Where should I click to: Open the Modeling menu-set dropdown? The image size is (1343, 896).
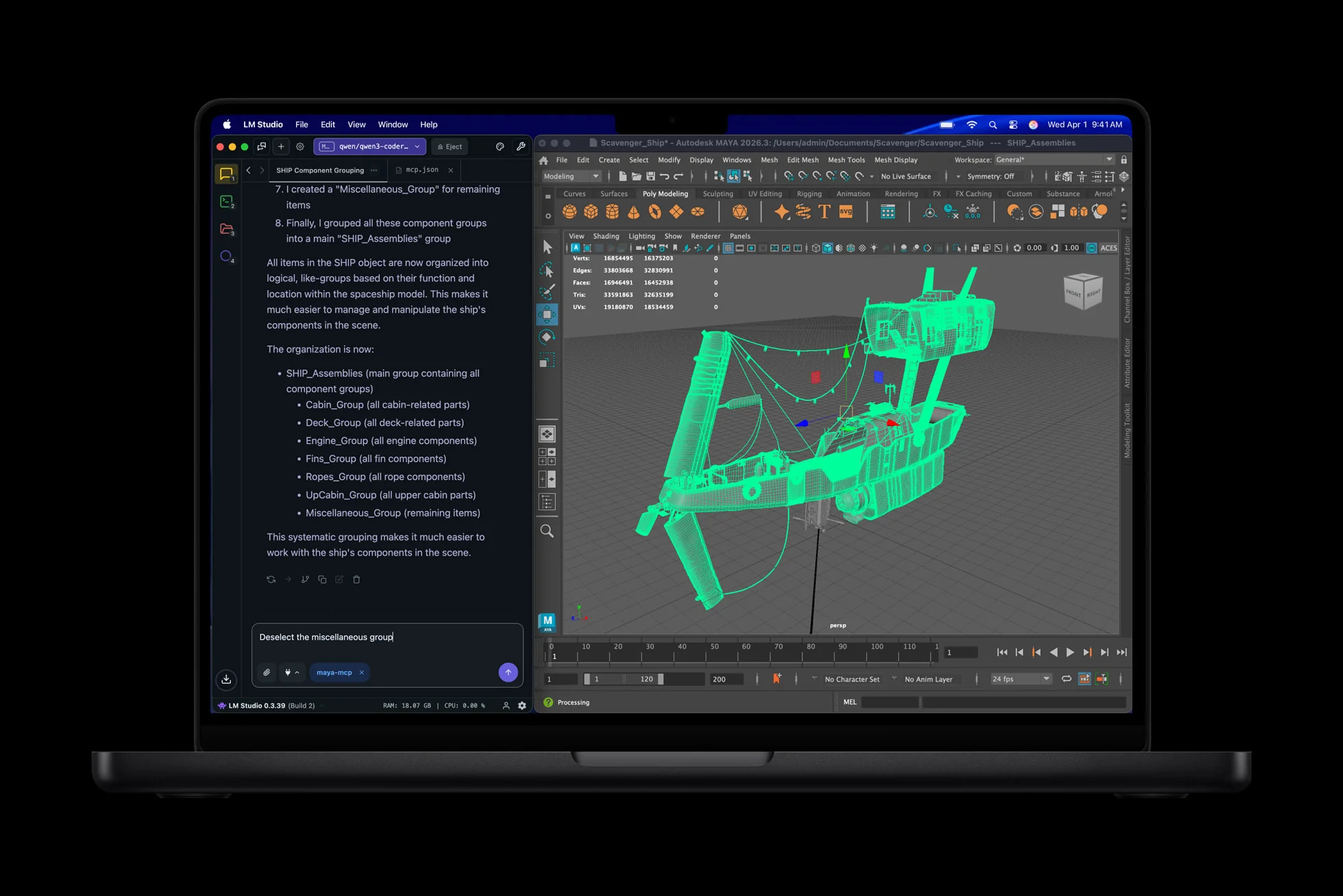coord(571,176)
